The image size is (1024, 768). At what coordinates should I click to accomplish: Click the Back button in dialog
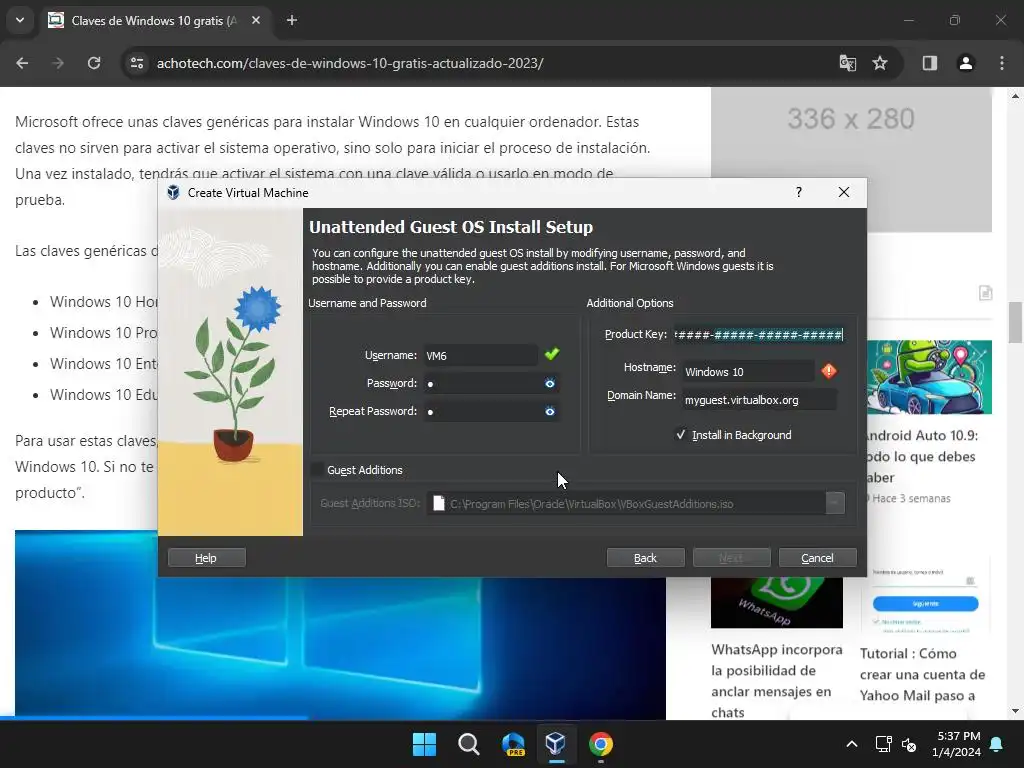click(645, 558)
